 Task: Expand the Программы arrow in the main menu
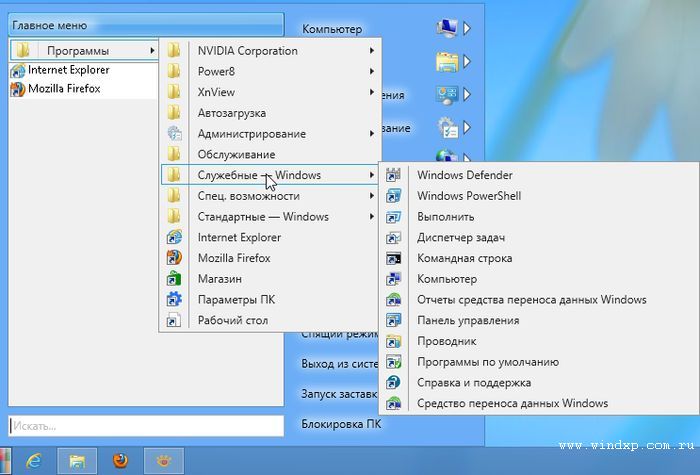152,50
